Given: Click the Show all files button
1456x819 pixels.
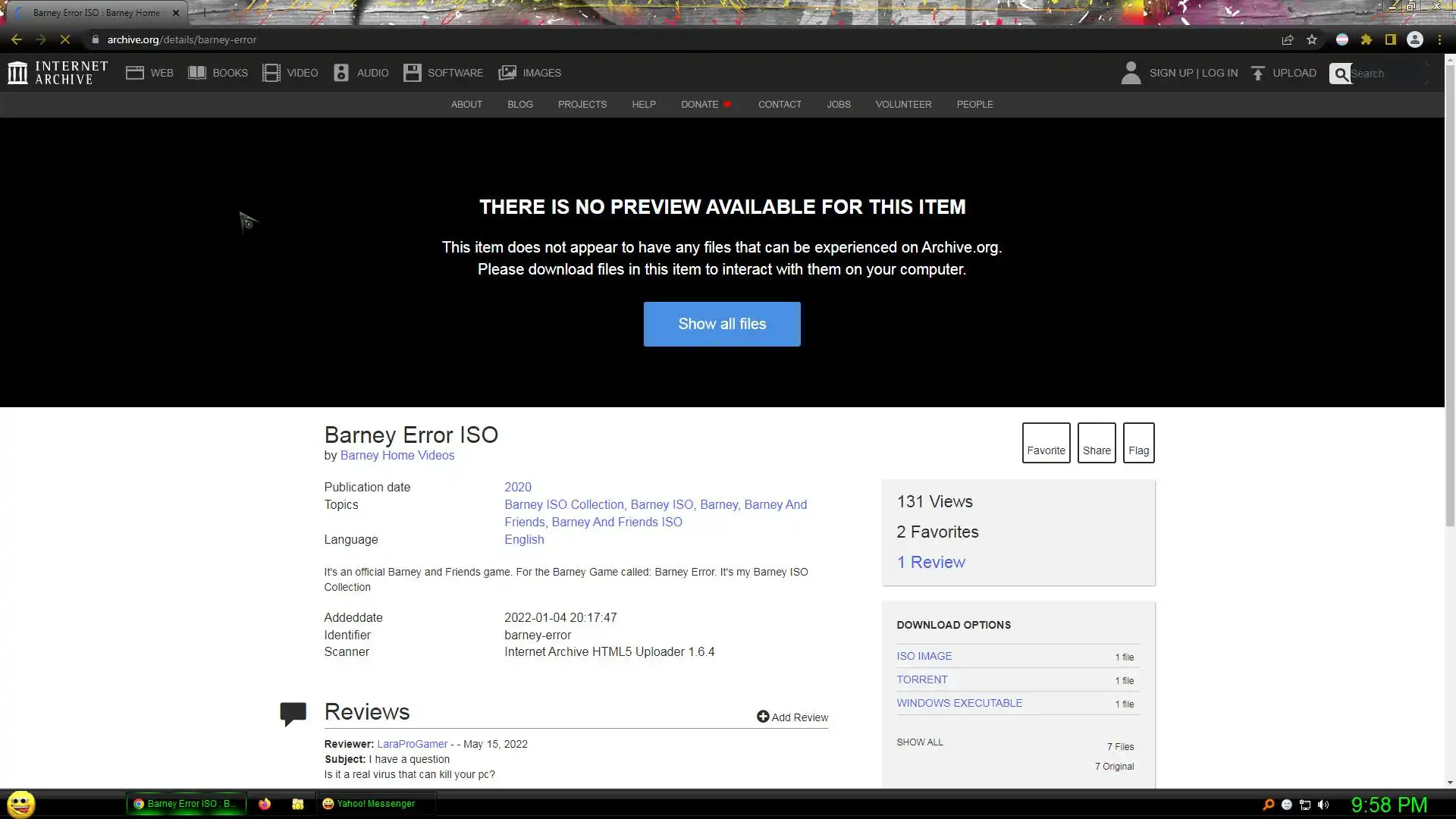Looking at the screenshot, I should click(722, 325).
